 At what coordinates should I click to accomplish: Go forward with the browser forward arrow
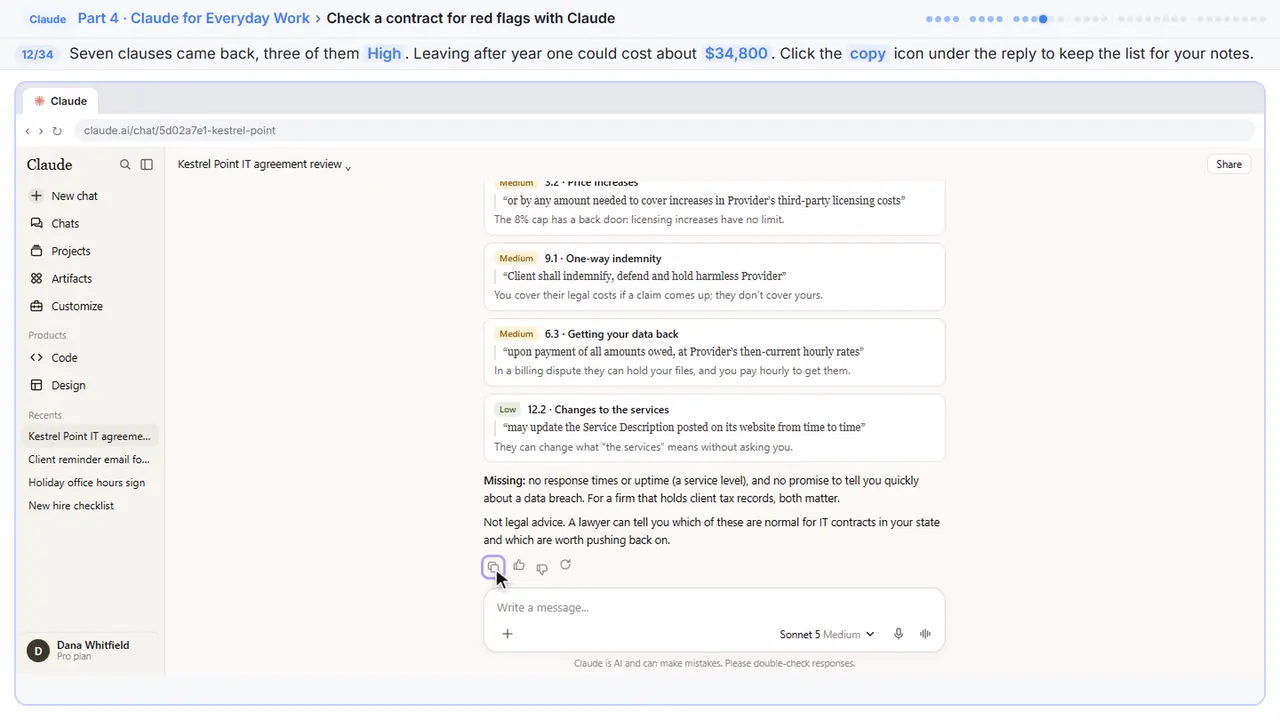click(41, 131)
